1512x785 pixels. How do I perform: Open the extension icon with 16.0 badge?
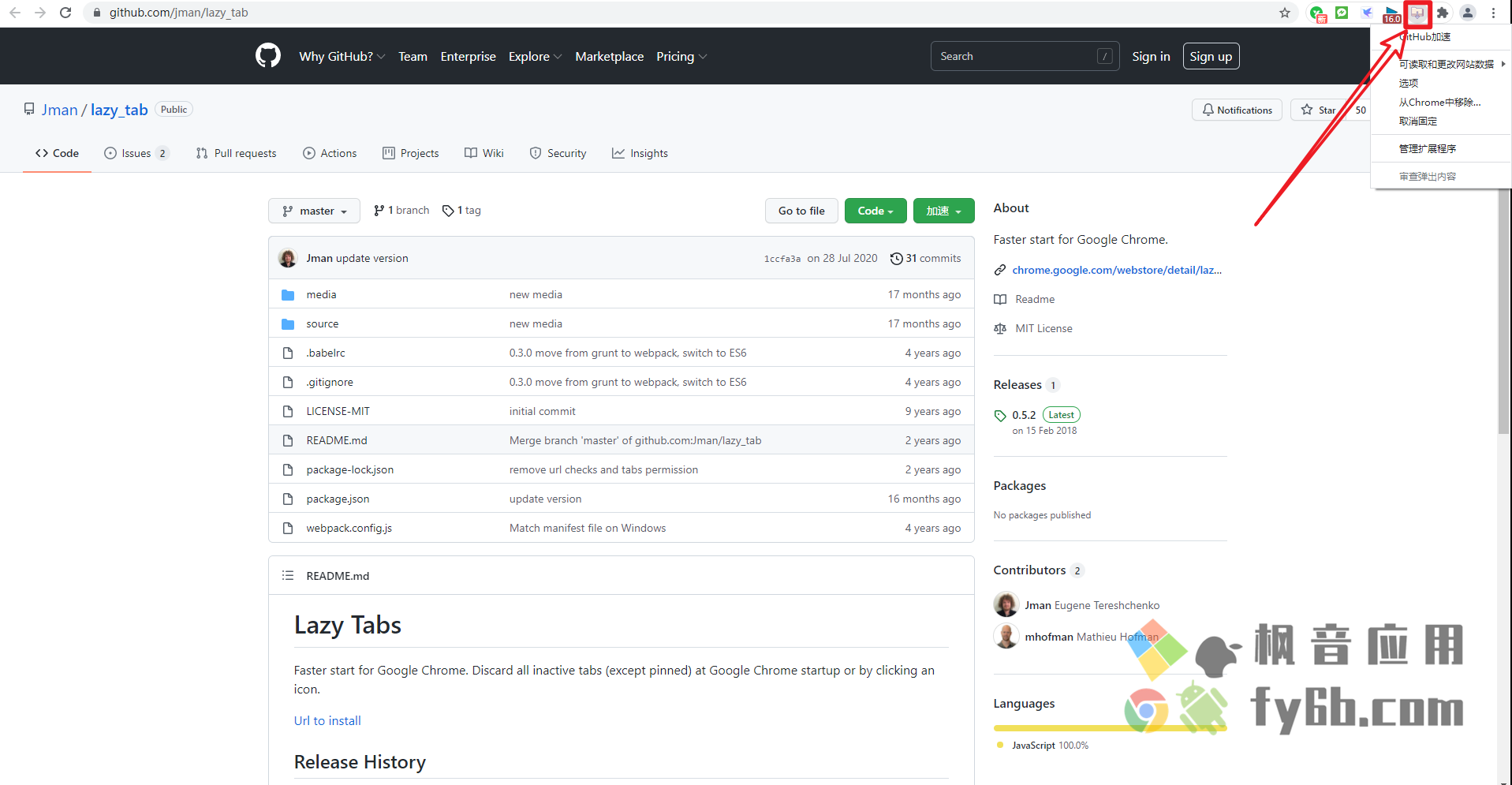(1392, 13)
